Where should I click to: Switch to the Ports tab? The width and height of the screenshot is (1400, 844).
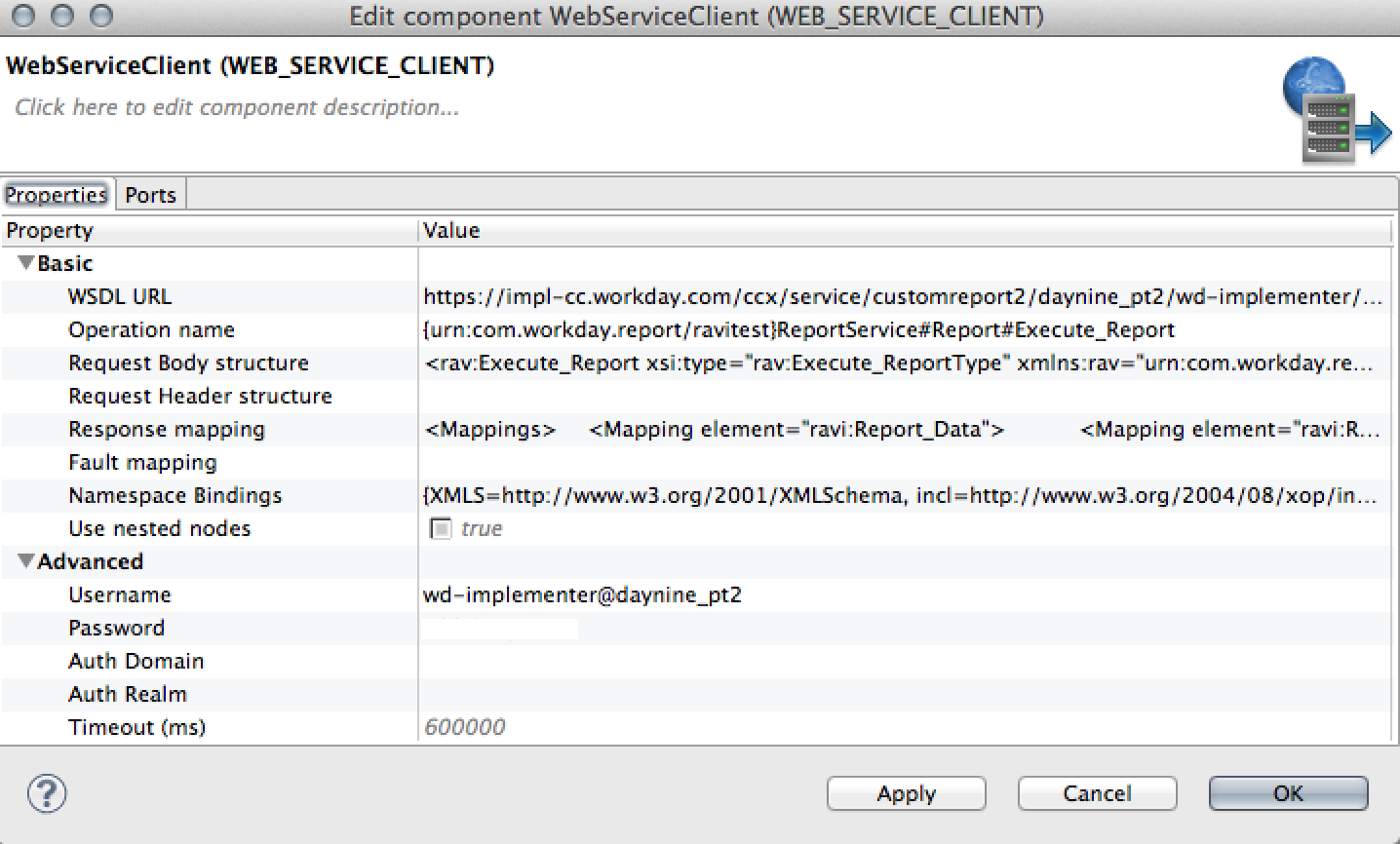click(150, 195)
